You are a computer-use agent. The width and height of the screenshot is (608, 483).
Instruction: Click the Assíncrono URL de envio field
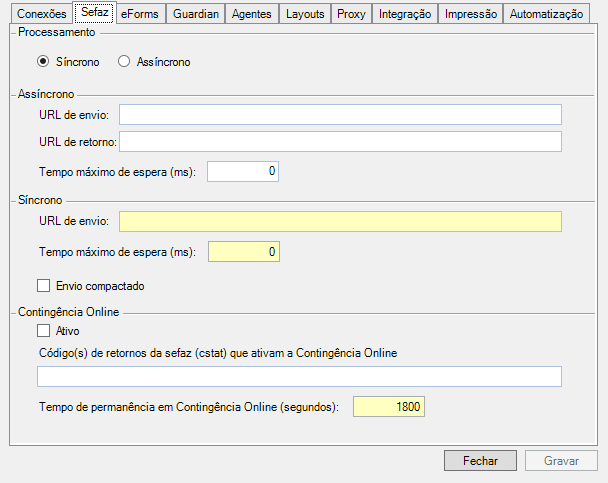point(339,114)
